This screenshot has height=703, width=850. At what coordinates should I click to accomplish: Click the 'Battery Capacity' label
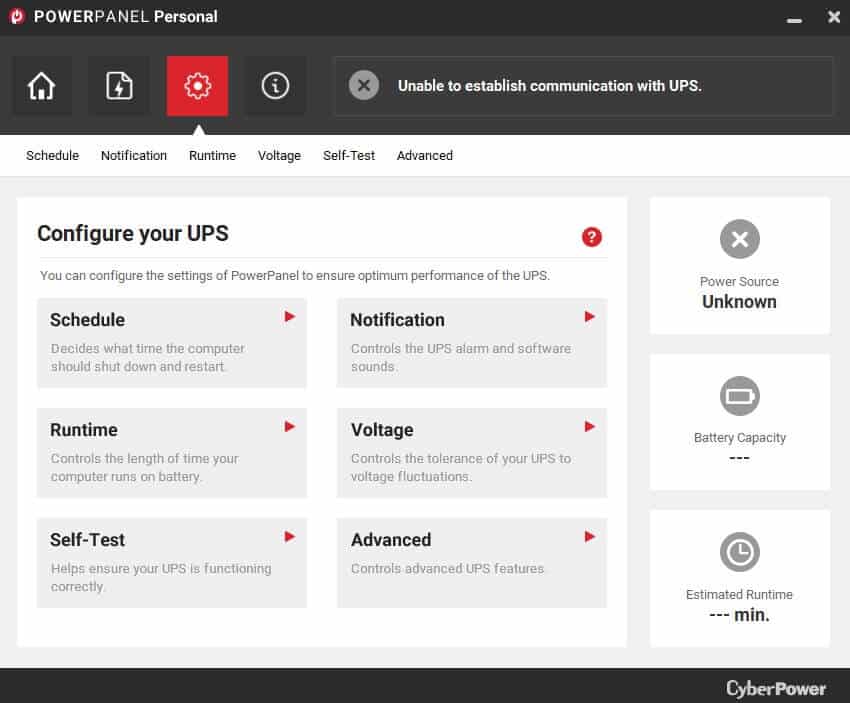739,437
